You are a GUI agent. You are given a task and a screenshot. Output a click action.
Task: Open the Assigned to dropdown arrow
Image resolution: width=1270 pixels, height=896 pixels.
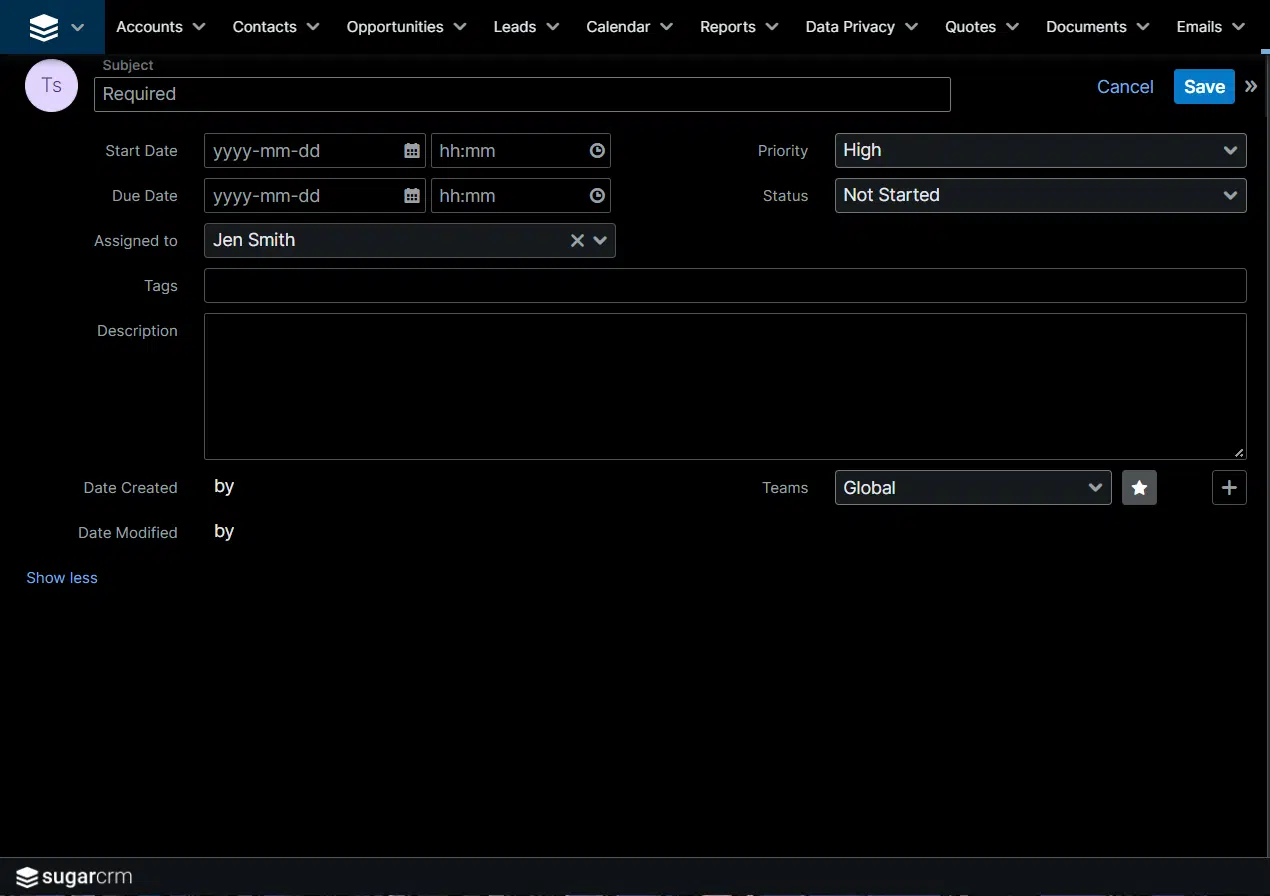[600, 240]
